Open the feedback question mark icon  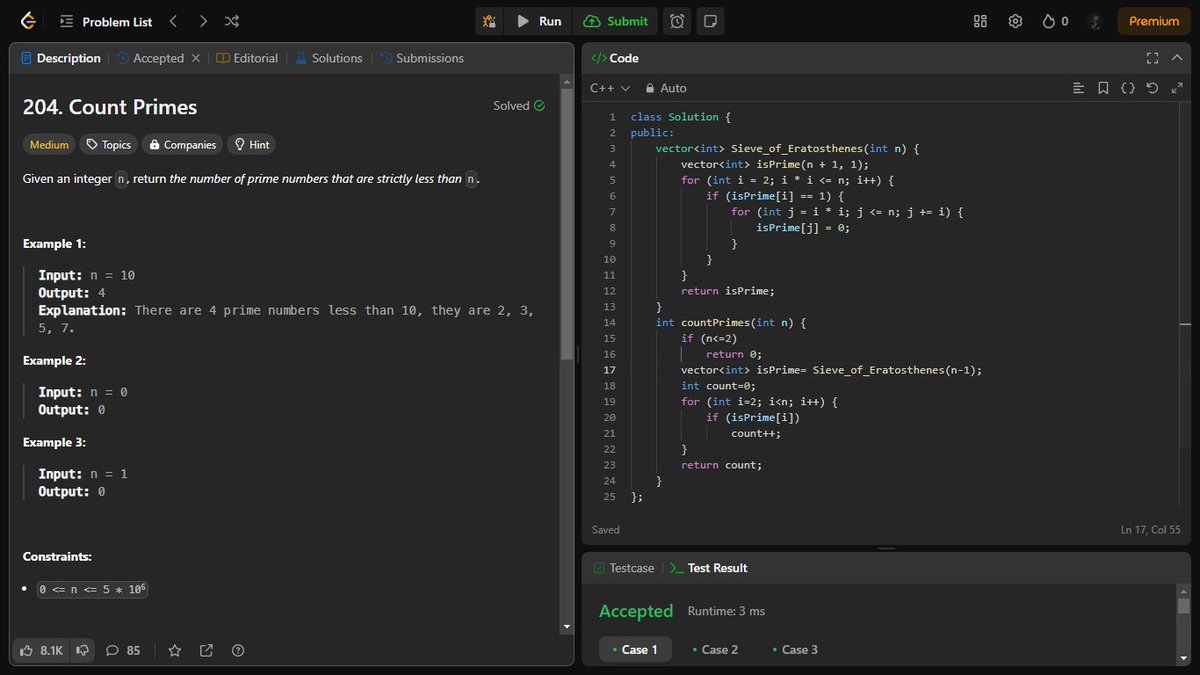coord(238,650)
